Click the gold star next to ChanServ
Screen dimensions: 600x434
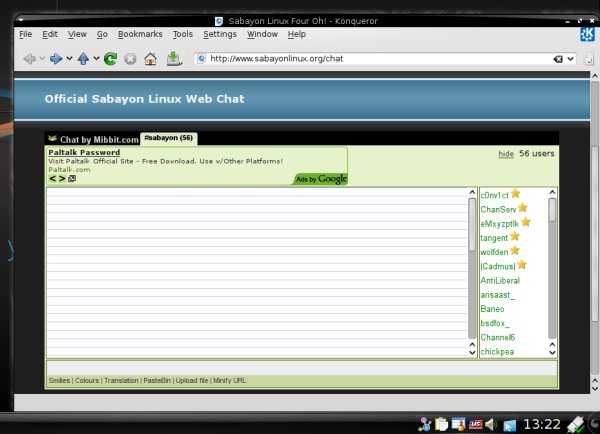click(523, 208)
